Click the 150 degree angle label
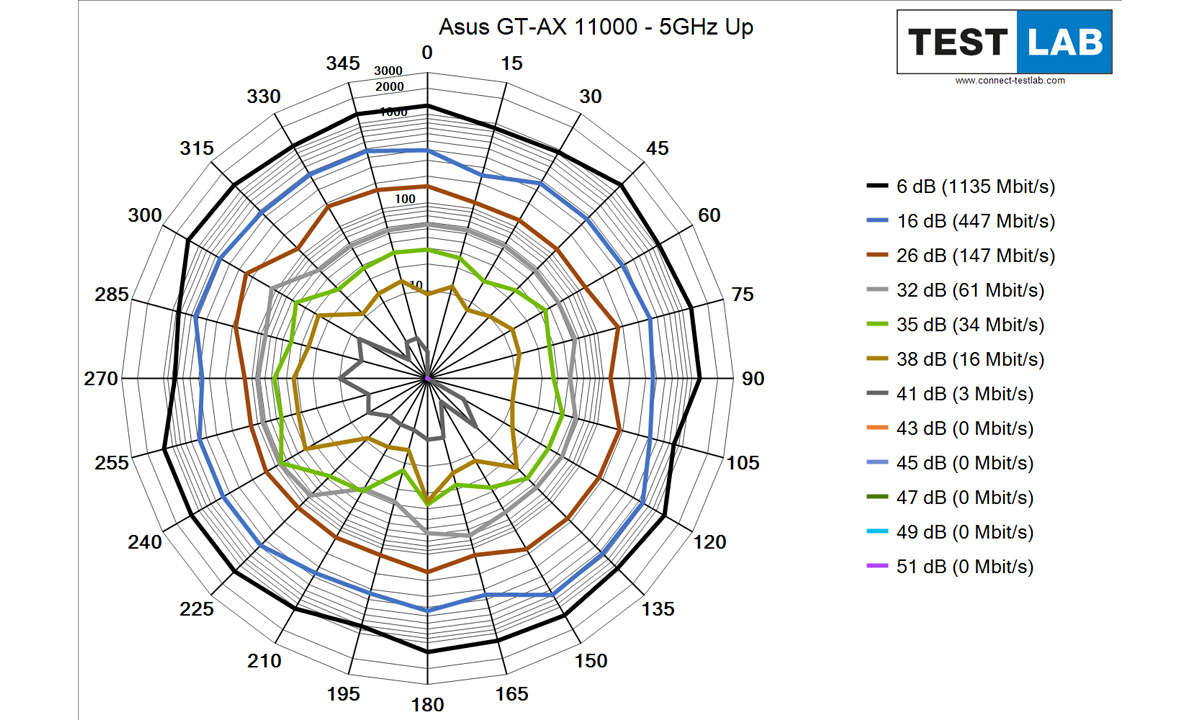 tap(590, 661)
